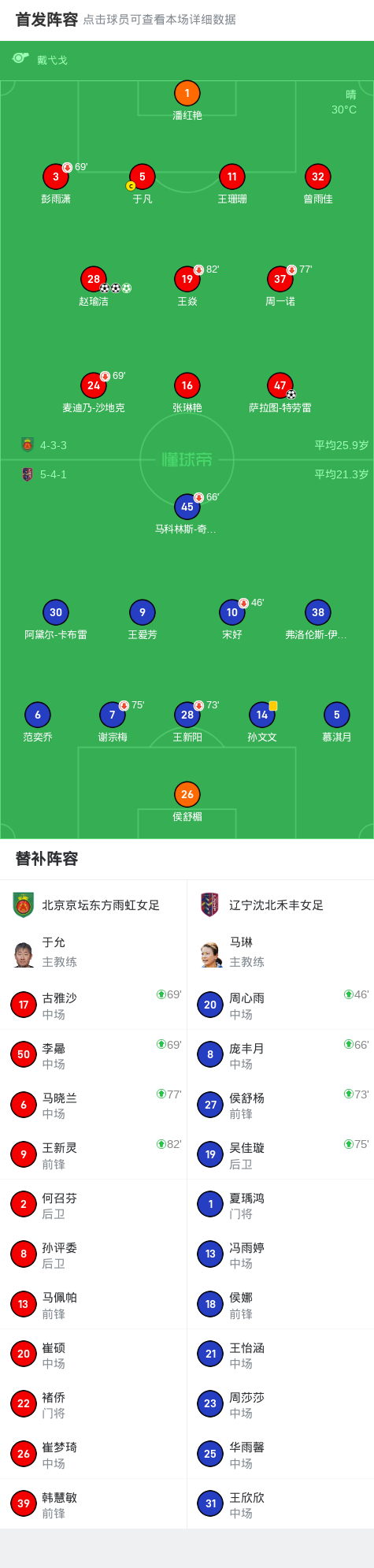
Task: Open head coach 马琳 photo
Action: coord(211,953)
